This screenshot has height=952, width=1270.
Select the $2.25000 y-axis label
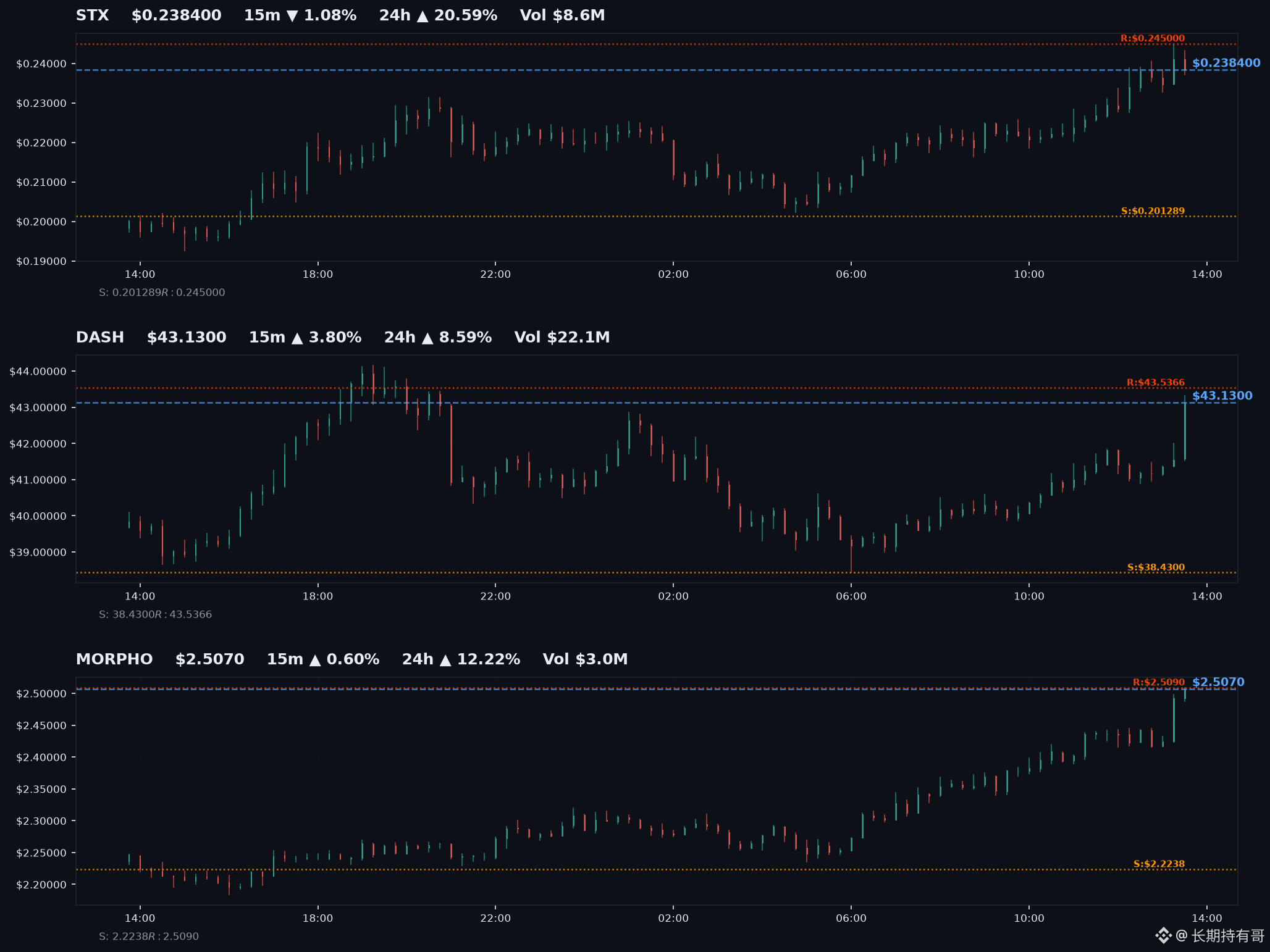point(41,853)
